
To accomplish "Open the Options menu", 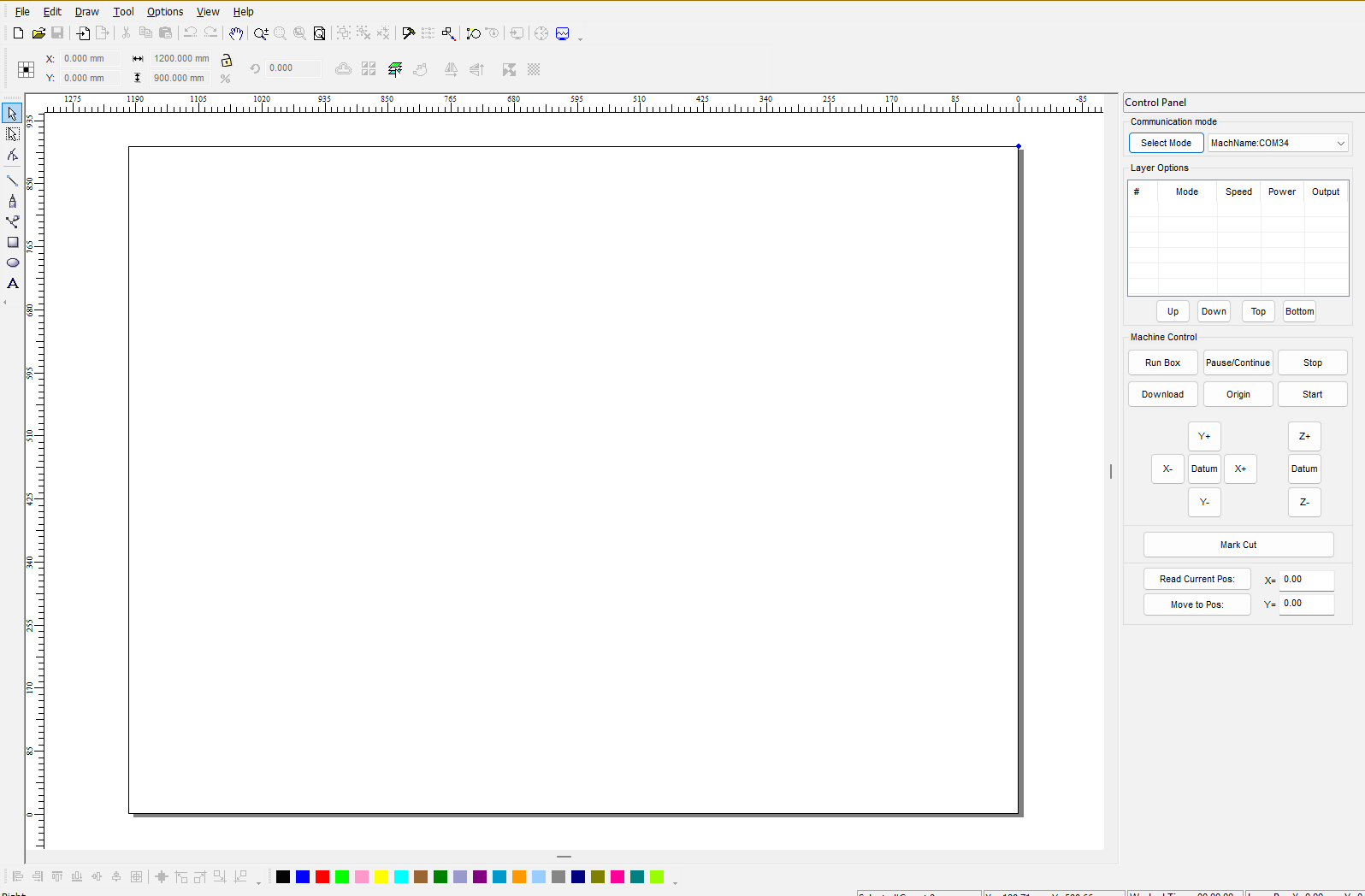I will tap(165, 12).
